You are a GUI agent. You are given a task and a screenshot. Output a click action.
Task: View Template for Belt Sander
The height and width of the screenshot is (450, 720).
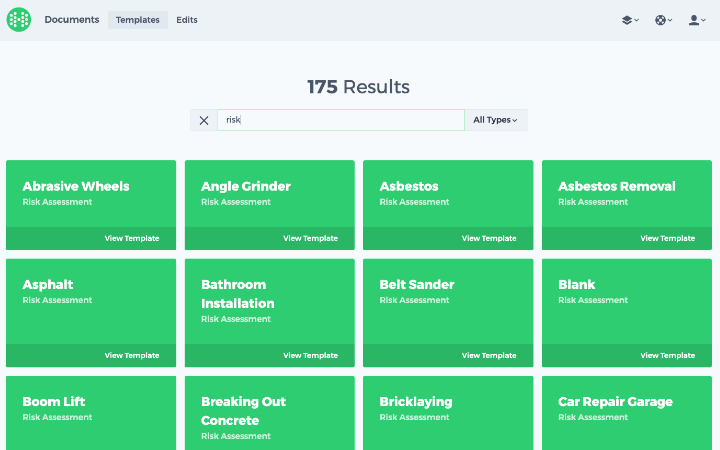tap(489, 355)
